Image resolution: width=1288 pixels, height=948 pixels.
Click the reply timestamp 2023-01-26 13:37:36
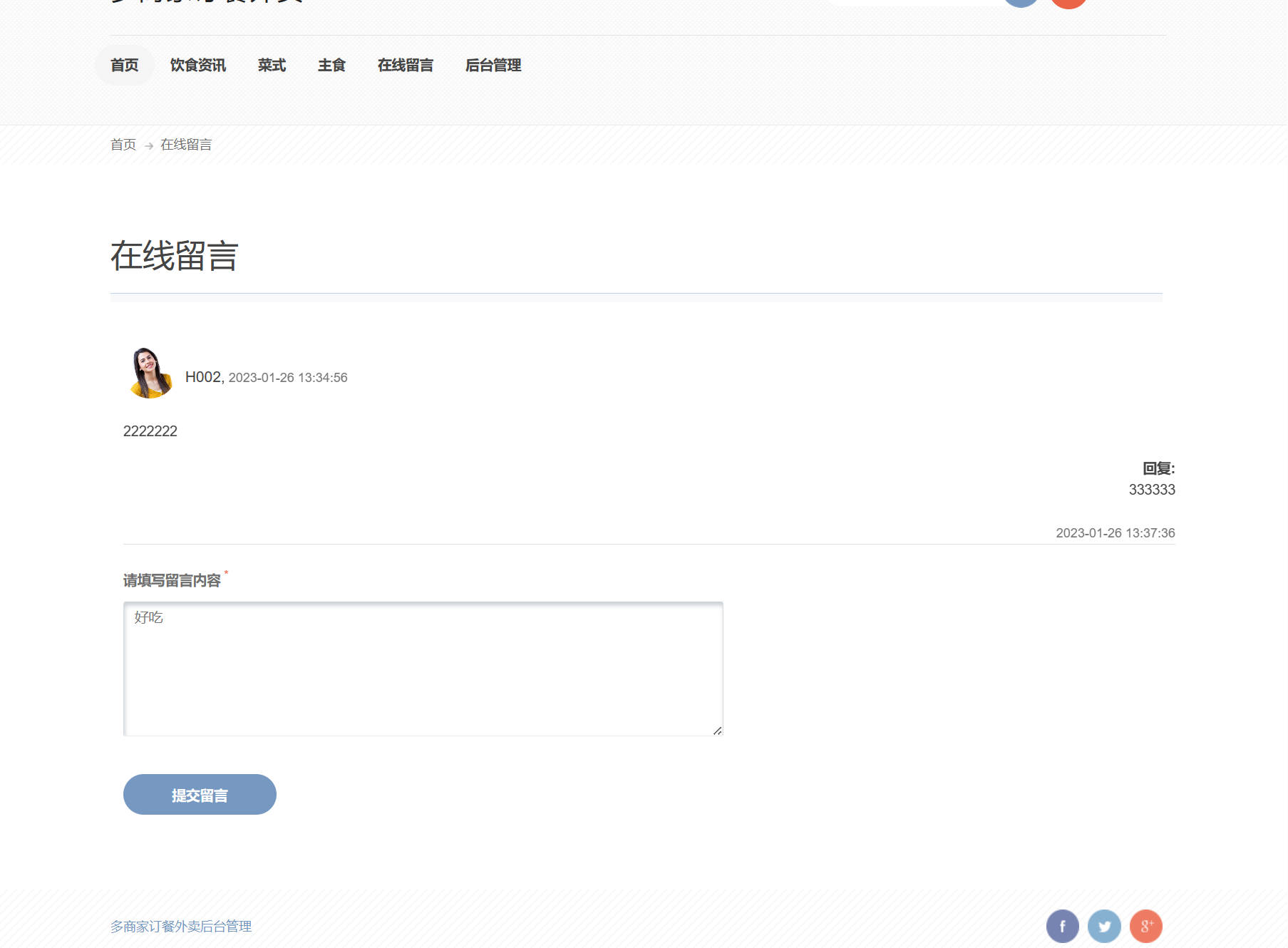click(1115, 532)
